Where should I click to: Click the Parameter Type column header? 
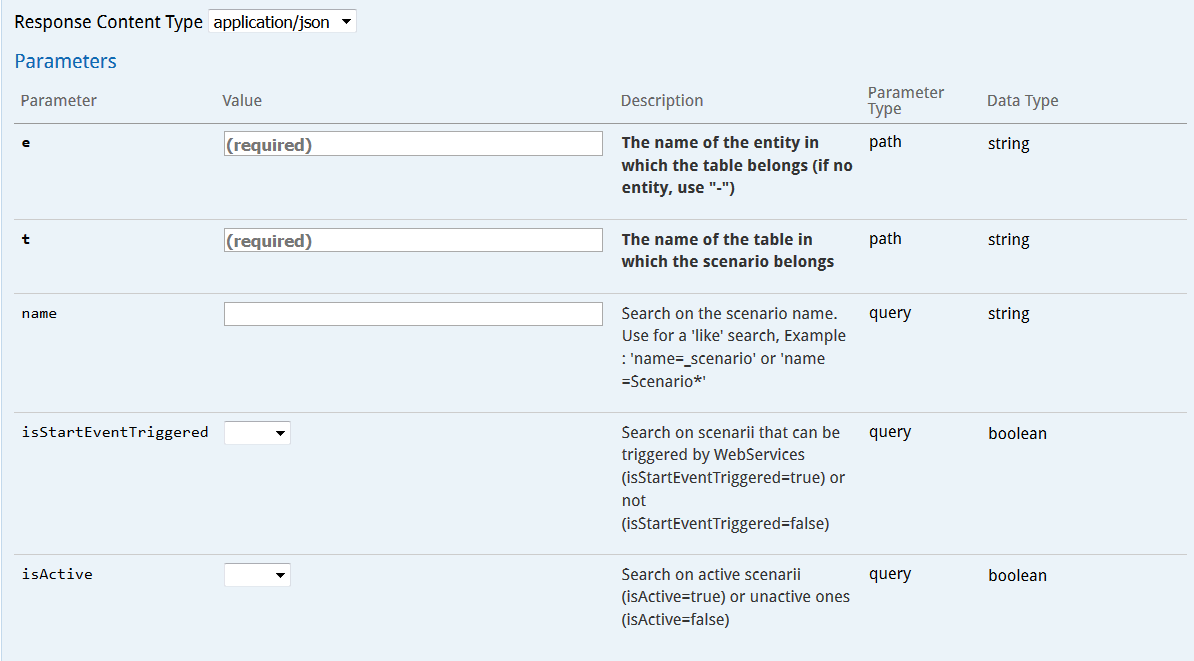pos(905,100)
